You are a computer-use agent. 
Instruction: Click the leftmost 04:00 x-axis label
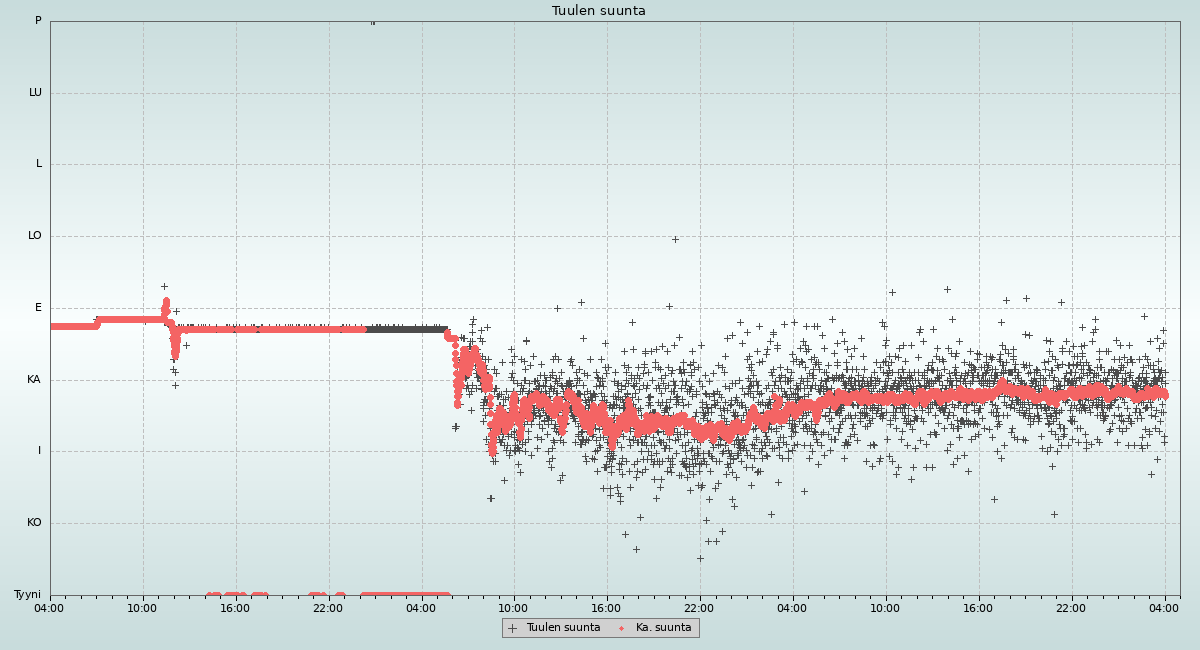(x=50, y=607)
